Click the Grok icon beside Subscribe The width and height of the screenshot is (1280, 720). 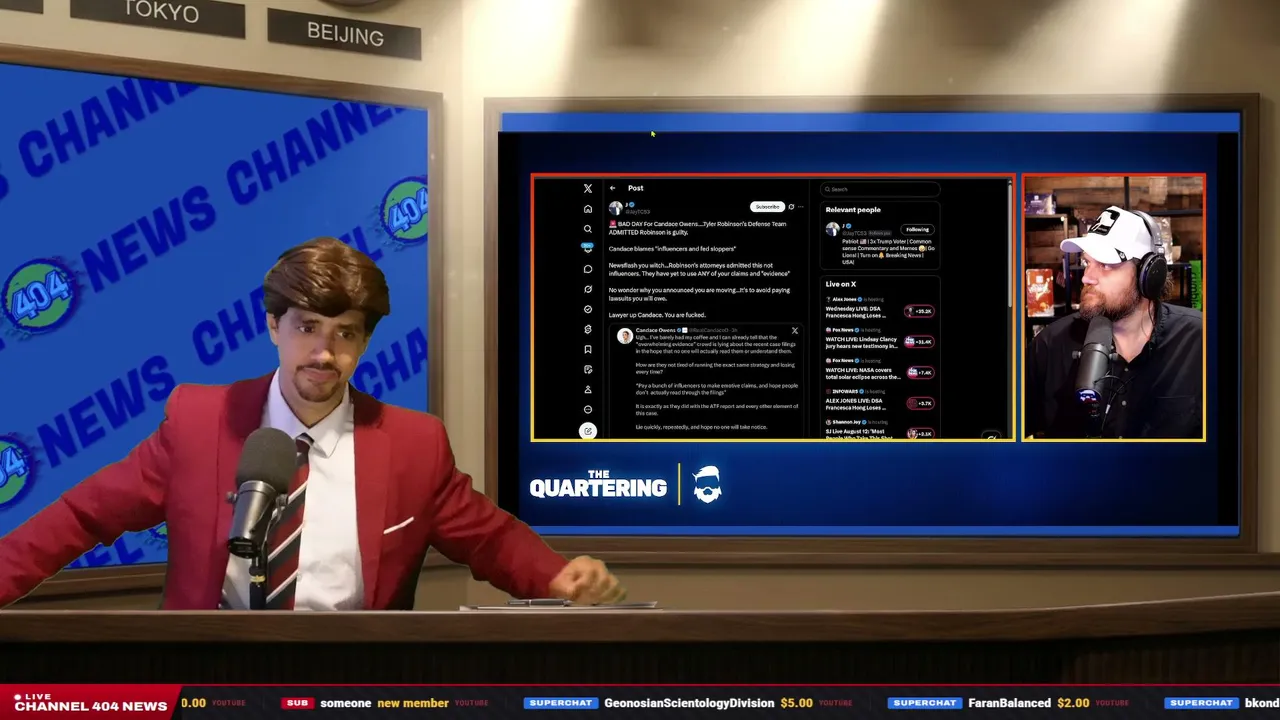(791, 207)
